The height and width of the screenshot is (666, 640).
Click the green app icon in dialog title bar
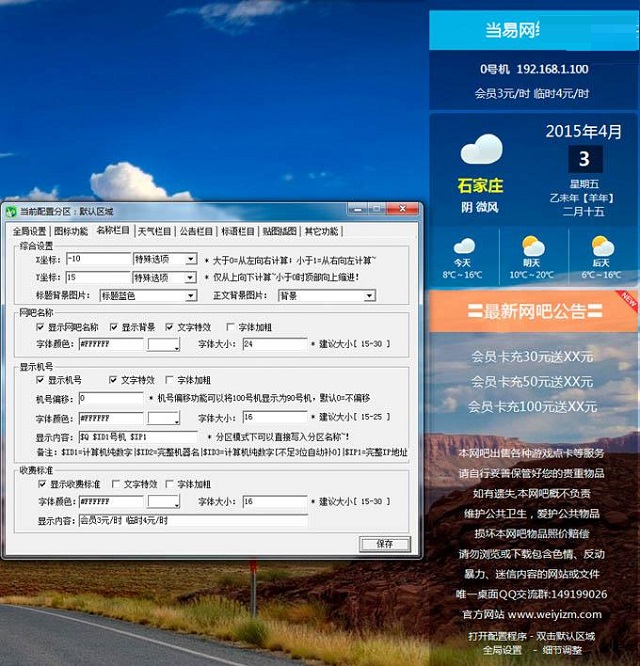(10, 211)
